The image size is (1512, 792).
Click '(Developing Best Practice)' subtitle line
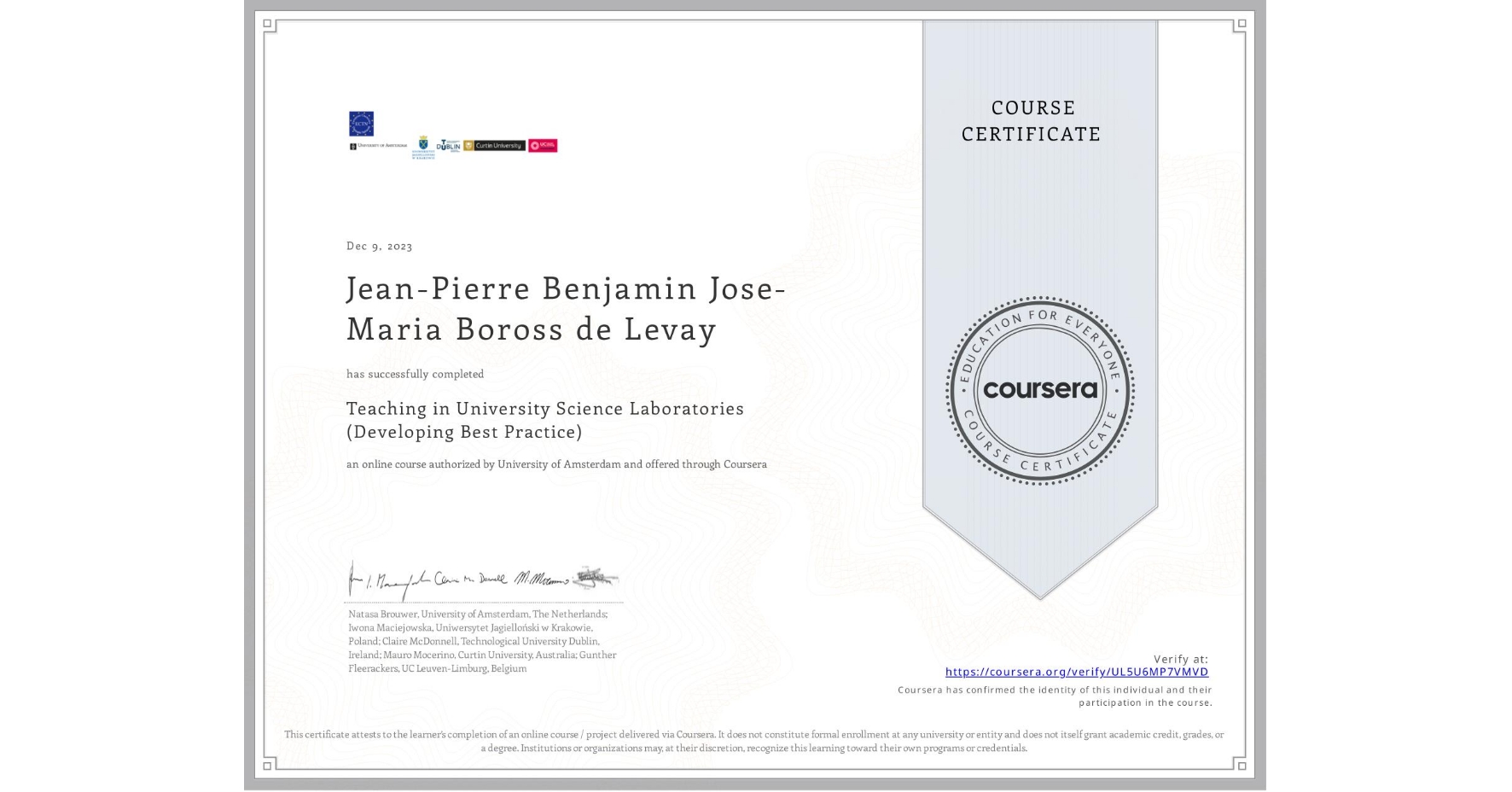[x=464, y=432]
